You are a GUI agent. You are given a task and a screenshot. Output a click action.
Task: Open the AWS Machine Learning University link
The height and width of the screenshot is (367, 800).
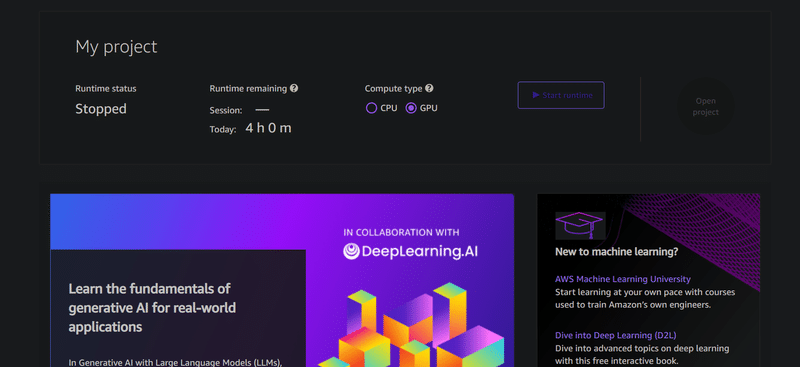(x=622, y=279)
